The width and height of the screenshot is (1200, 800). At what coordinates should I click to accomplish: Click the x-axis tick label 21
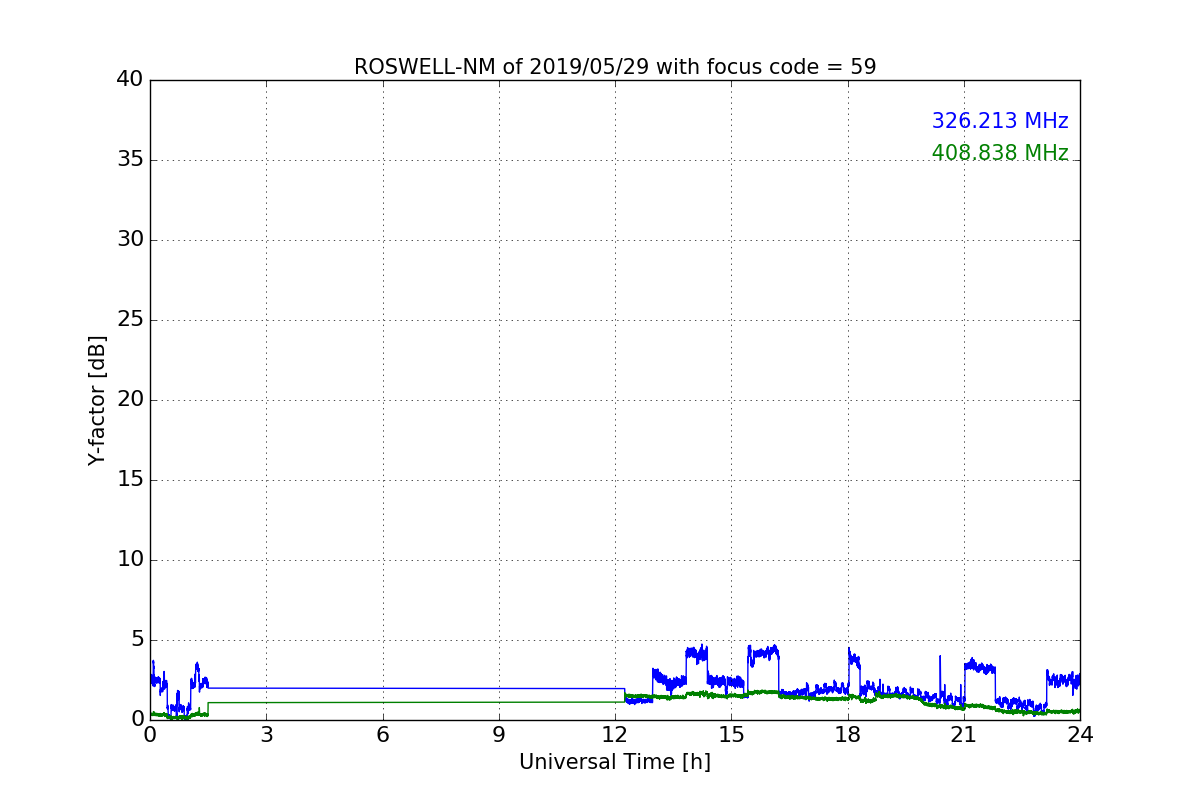[x=964, y=735]
